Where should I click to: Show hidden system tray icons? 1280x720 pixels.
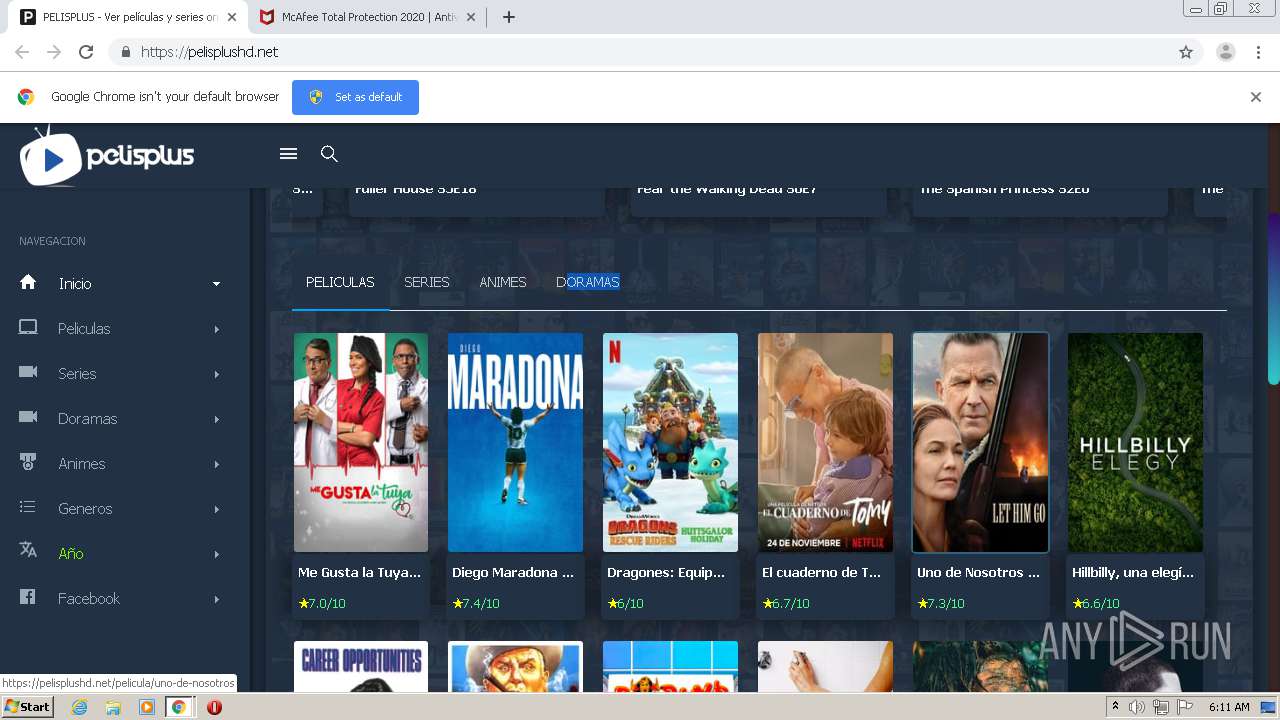(x=1115, y=707)
